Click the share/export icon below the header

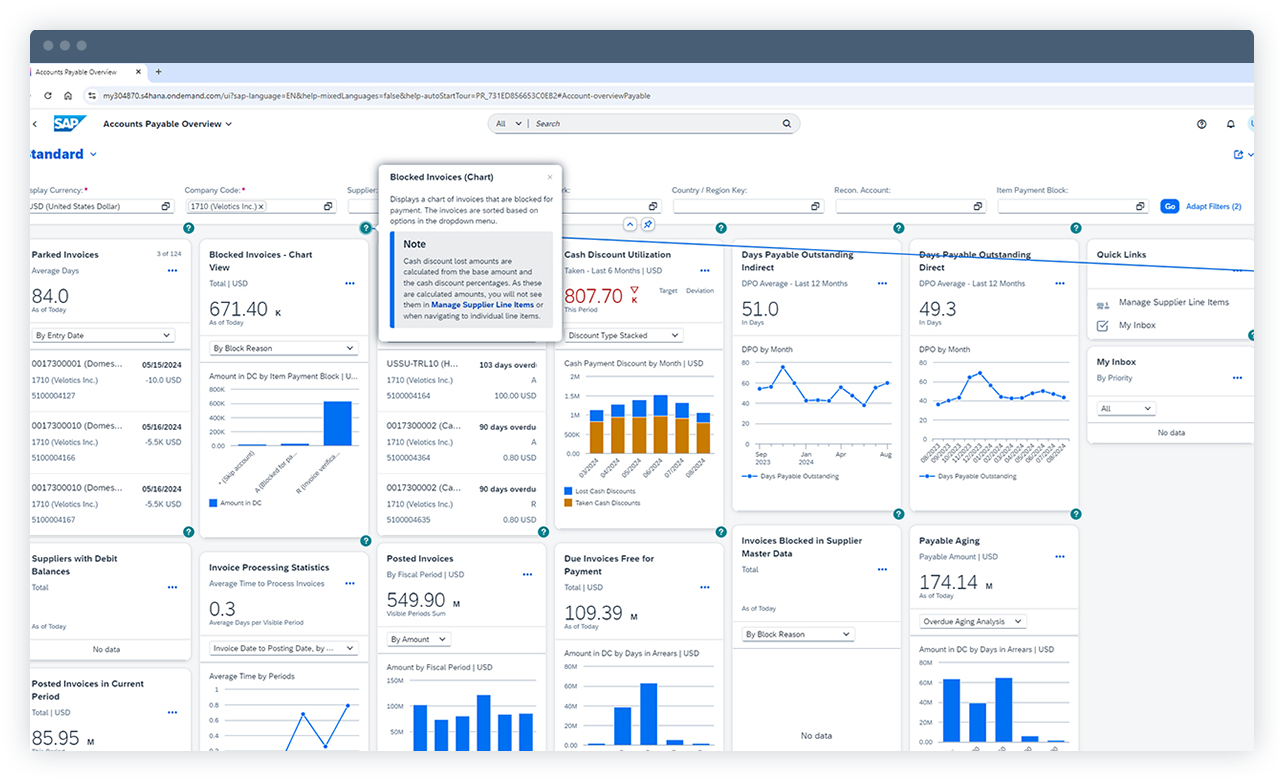pyautogui.click(x=1237, y=154)
